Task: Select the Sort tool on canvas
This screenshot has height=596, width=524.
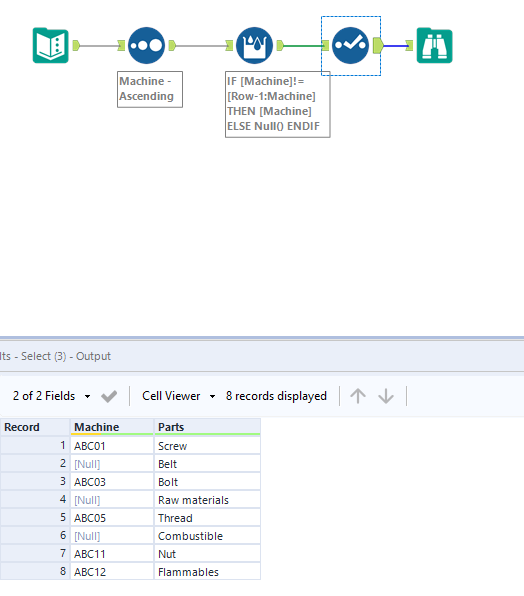Action: (146, 45)
